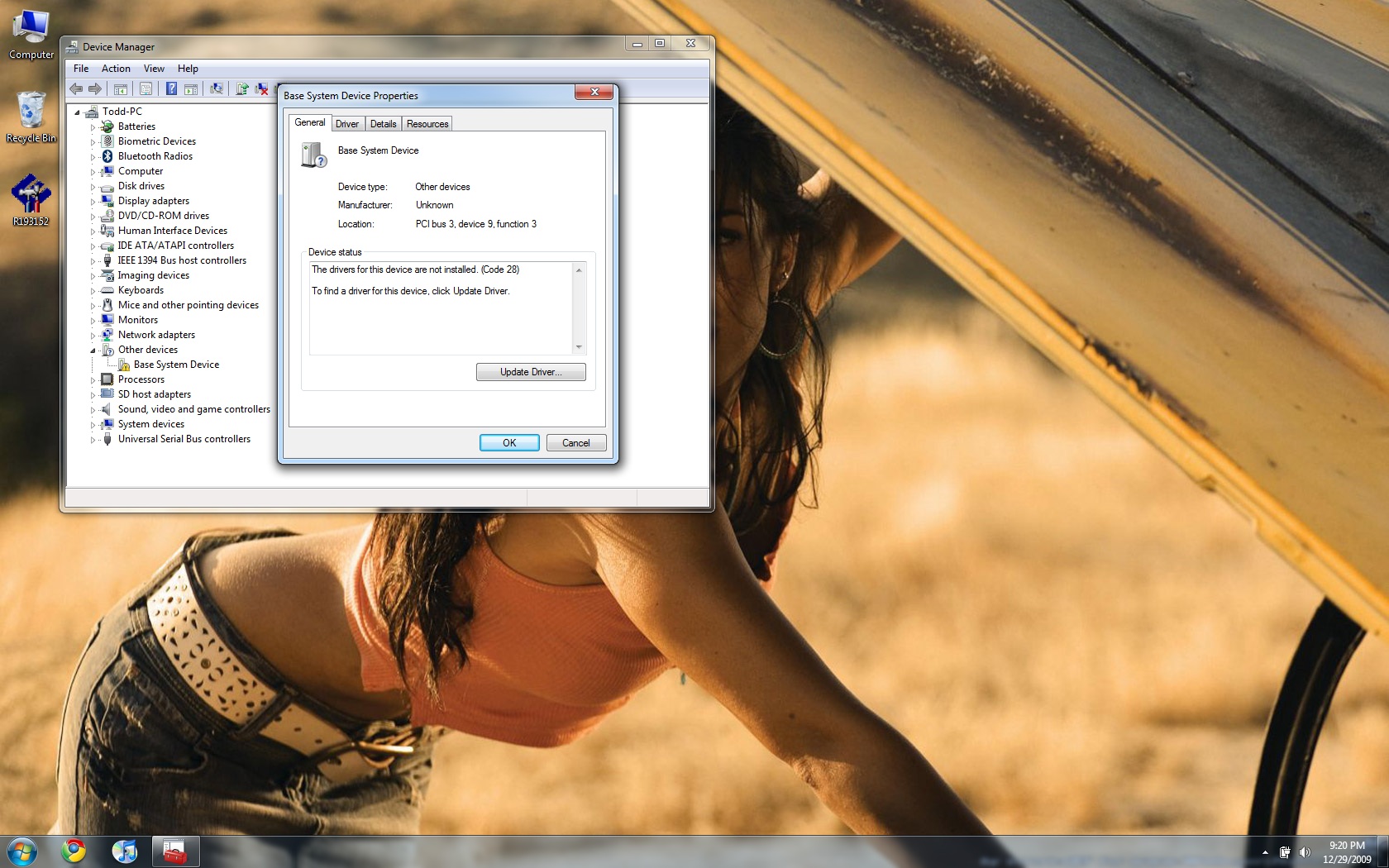1389x868 pixels.
Task: Select the R193152 desktop icon
Action: click(31, 200)
